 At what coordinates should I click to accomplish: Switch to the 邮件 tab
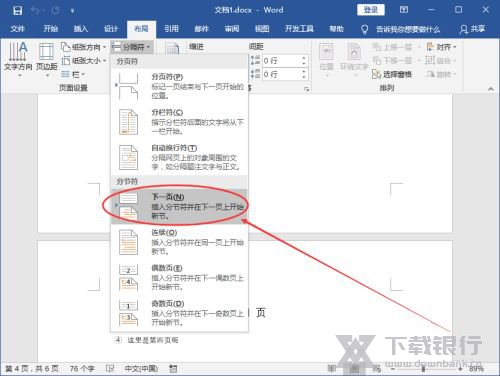tap(201, 29)
